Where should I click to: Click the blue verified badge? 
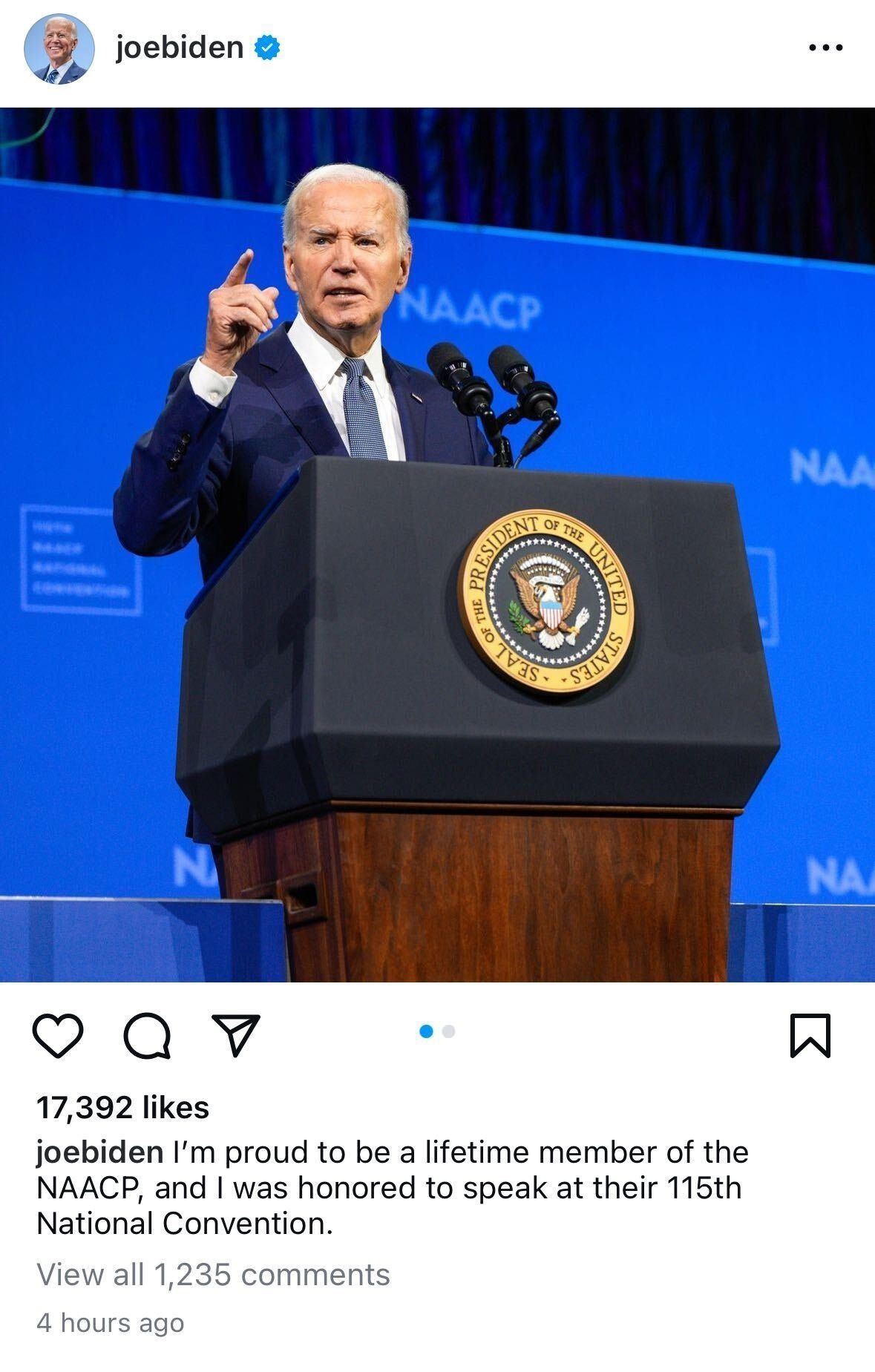[x=267, y=48]
